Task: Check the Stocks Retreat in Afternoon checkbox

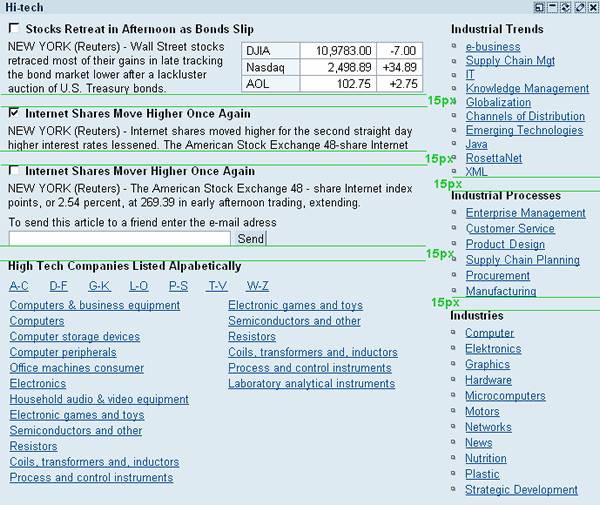Action: [x=14, y=29]
